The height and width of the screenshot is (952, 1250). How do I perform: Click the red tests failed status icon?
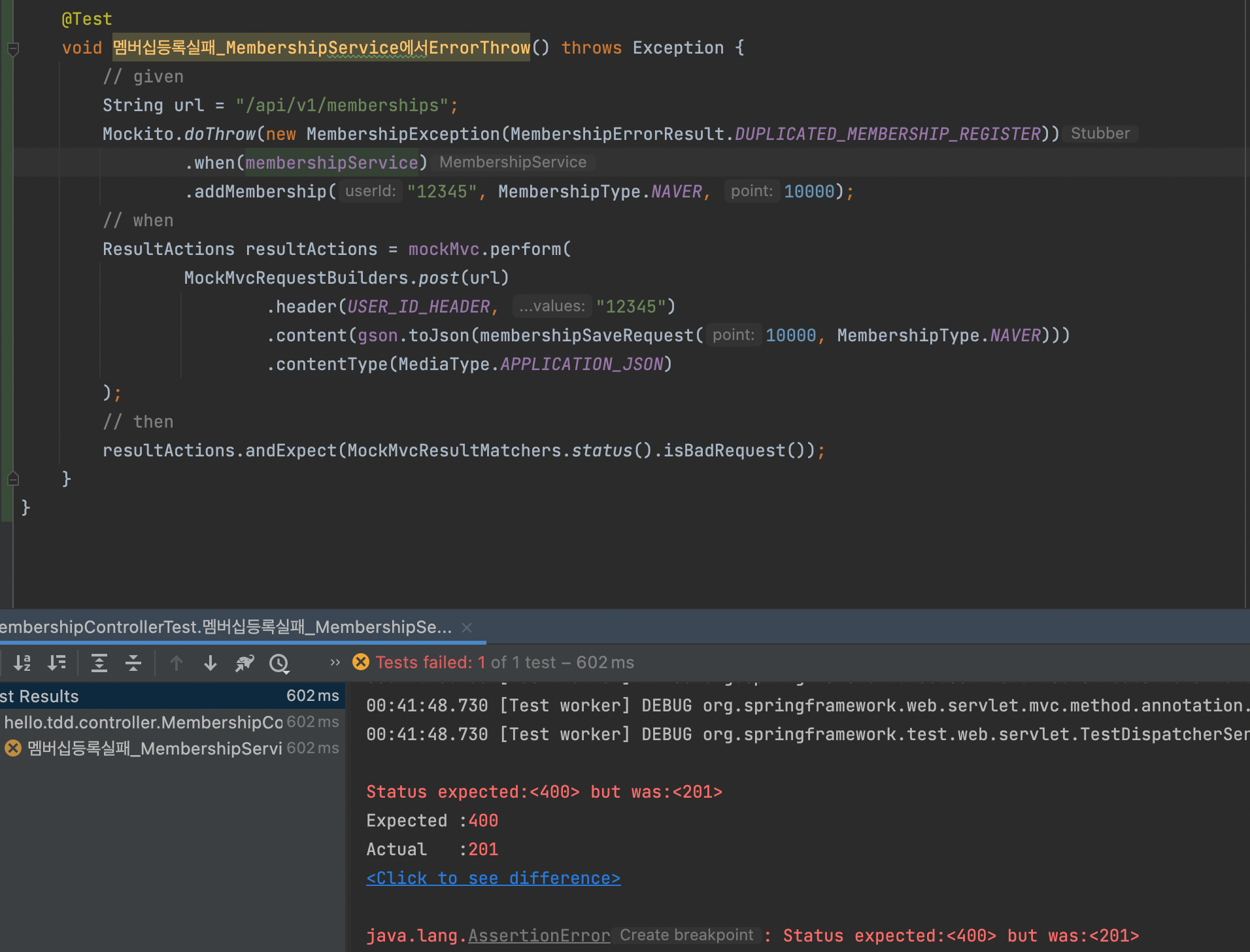361,662
